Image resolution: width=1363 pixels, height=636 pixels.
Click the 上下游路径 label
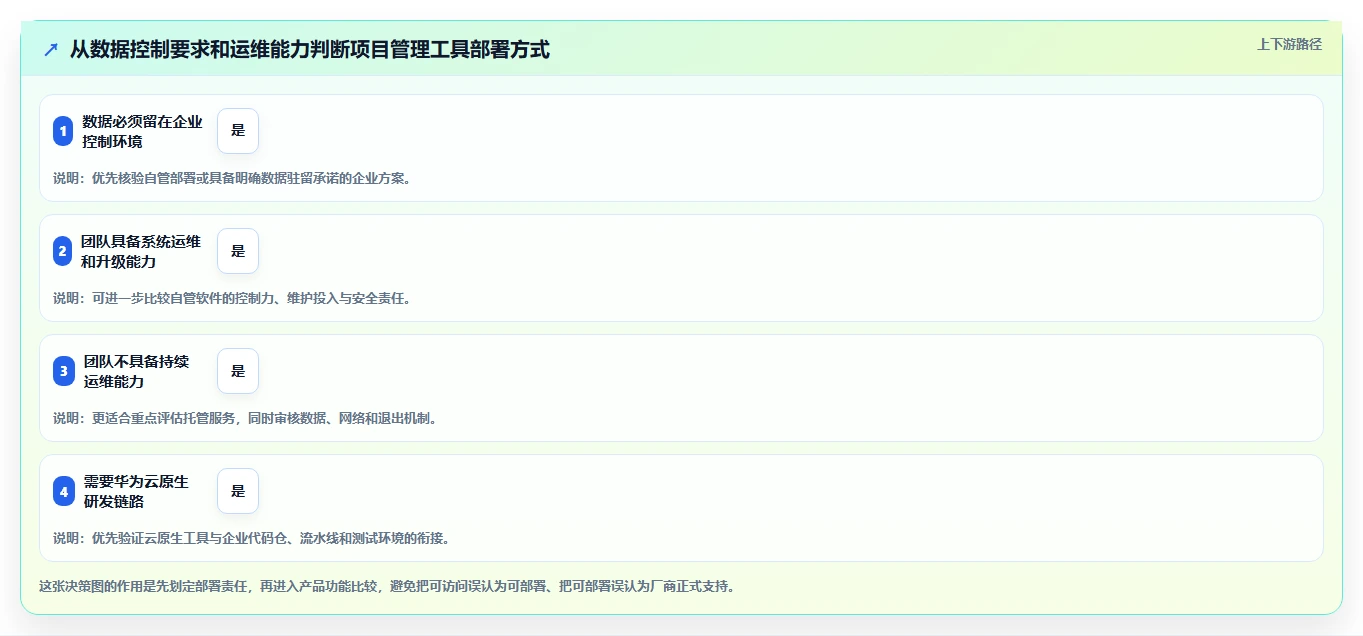pyautogui.click(x=1289, y=44)
